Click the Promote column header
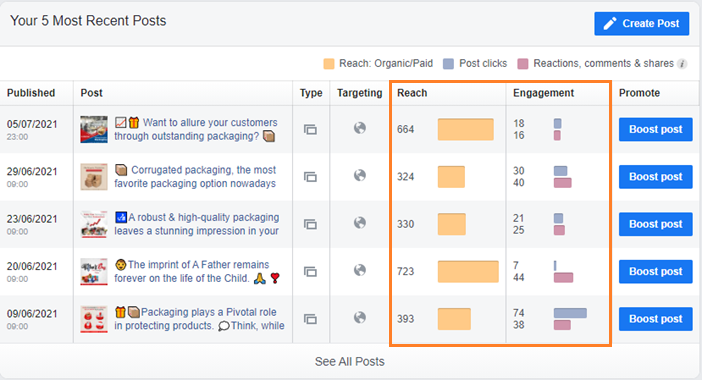The image size is (702, 380). pyautogui.click(x=639, y=93)
